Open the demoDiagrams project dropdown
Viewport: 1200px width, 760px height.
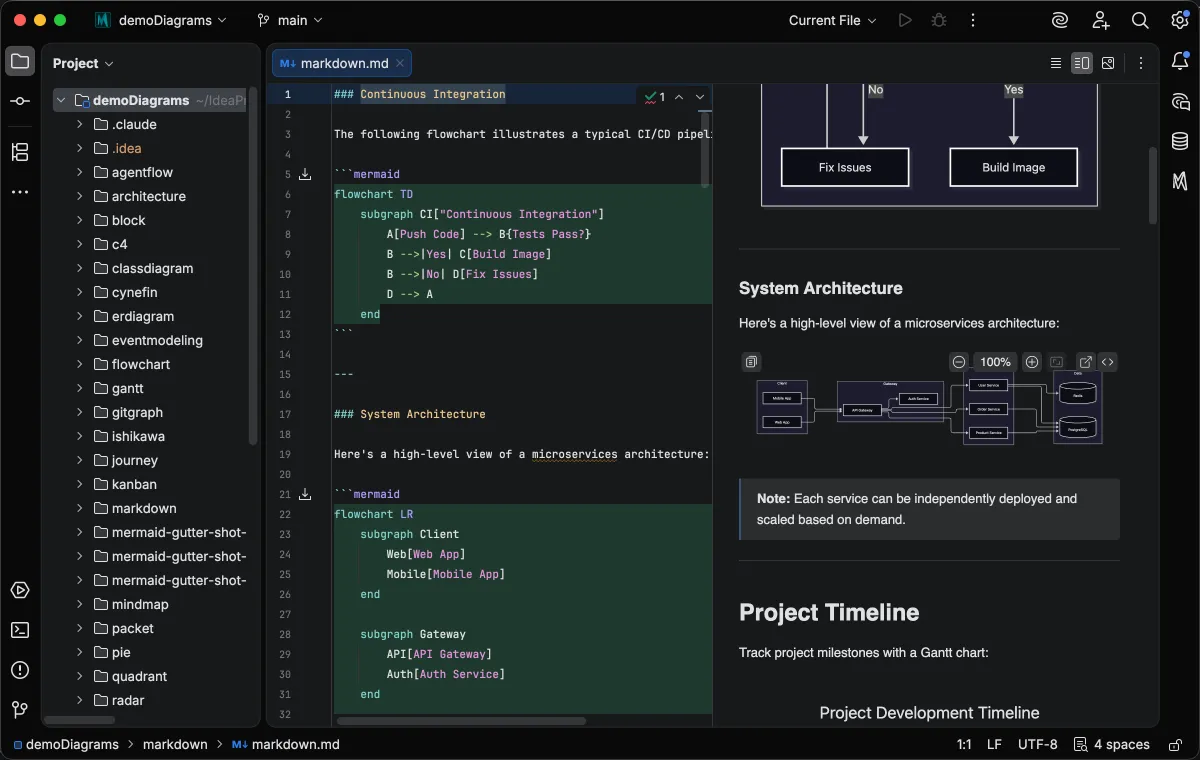click(161, 20)
